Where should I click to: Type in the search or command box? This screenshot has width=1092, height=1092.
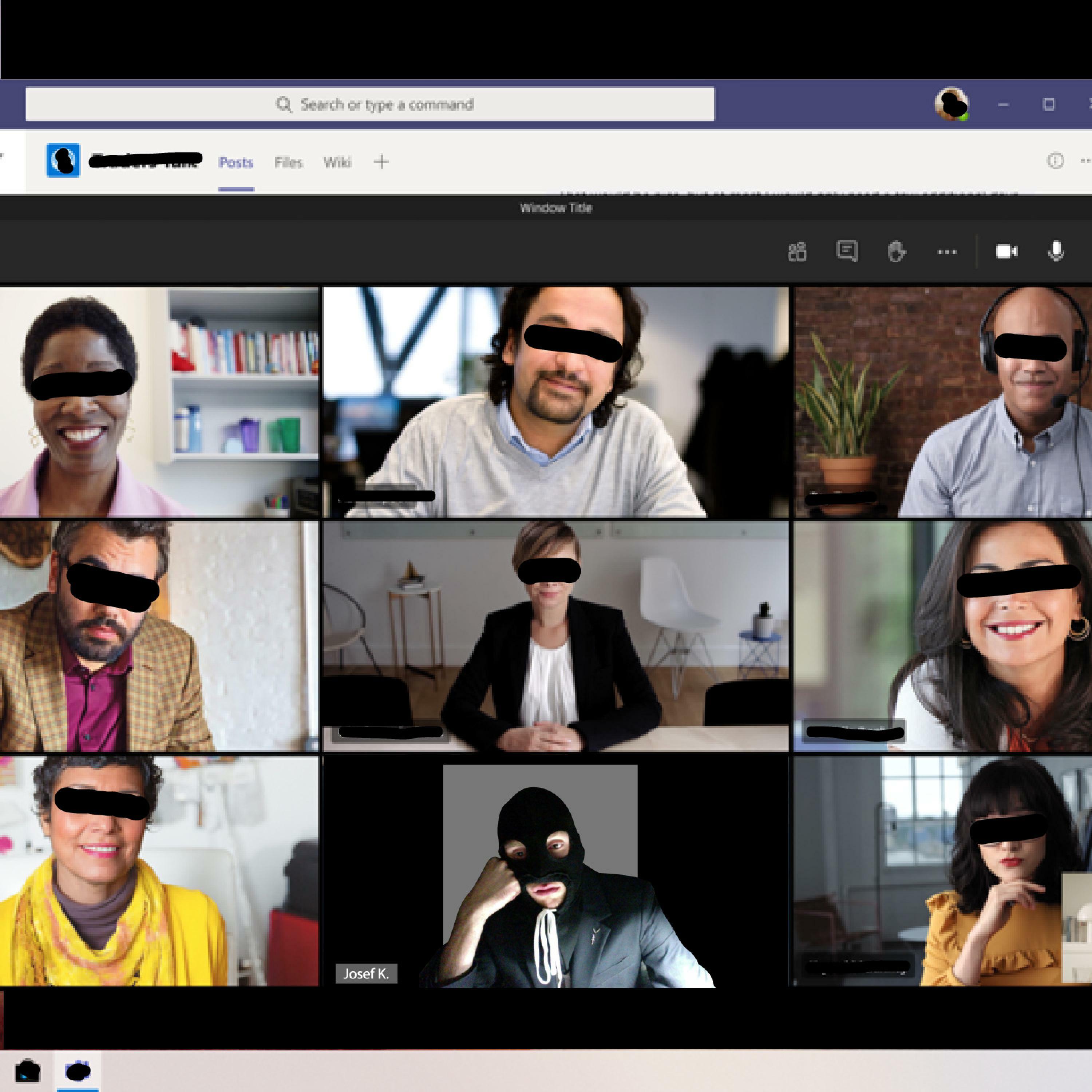(x=387, y=104)
